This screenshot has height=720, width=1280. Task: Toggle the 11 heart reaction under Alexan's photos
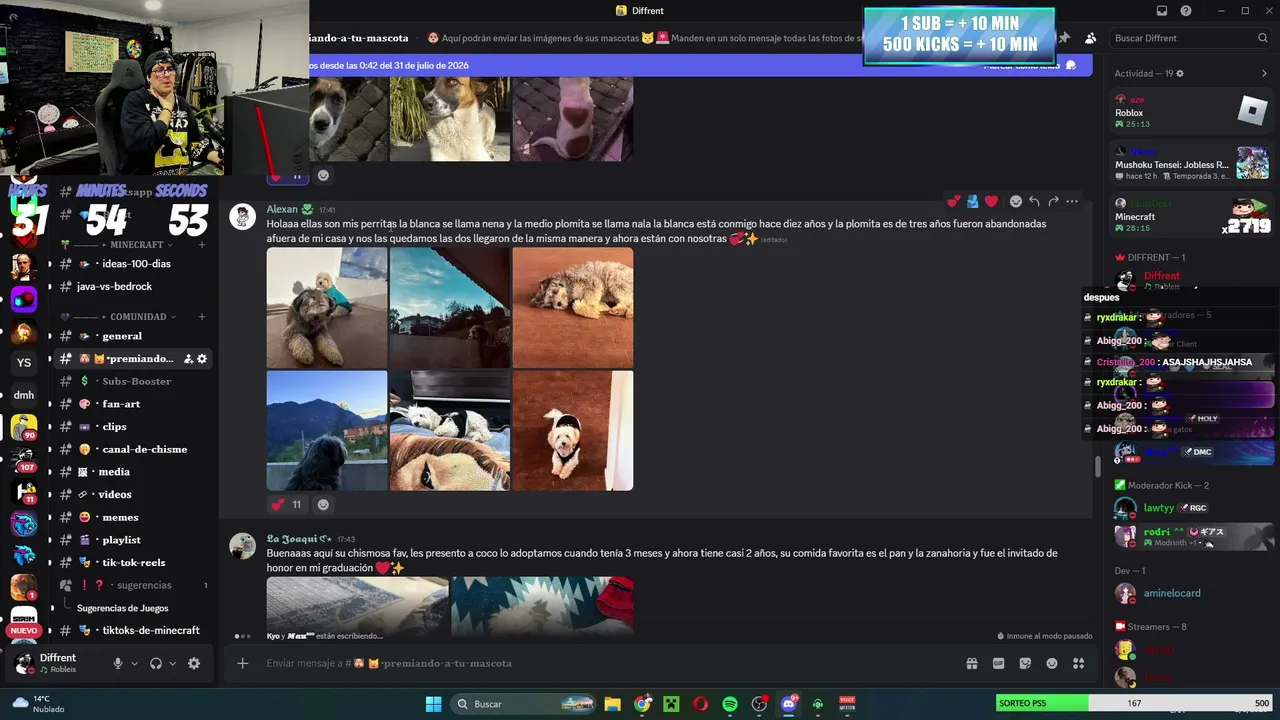click(x=287, y=505)
